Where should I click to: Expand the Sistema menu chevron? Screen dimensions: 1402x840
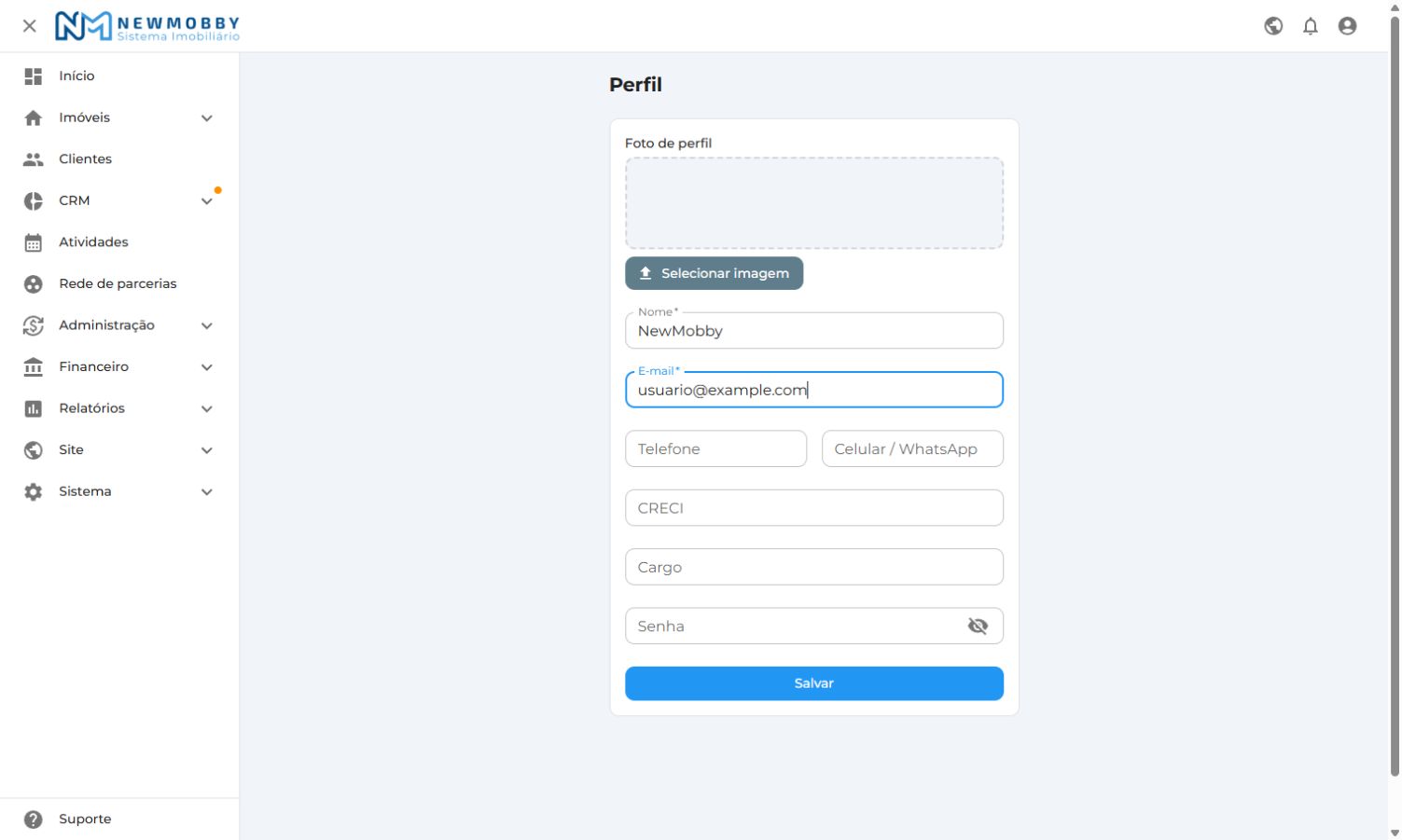207,492
